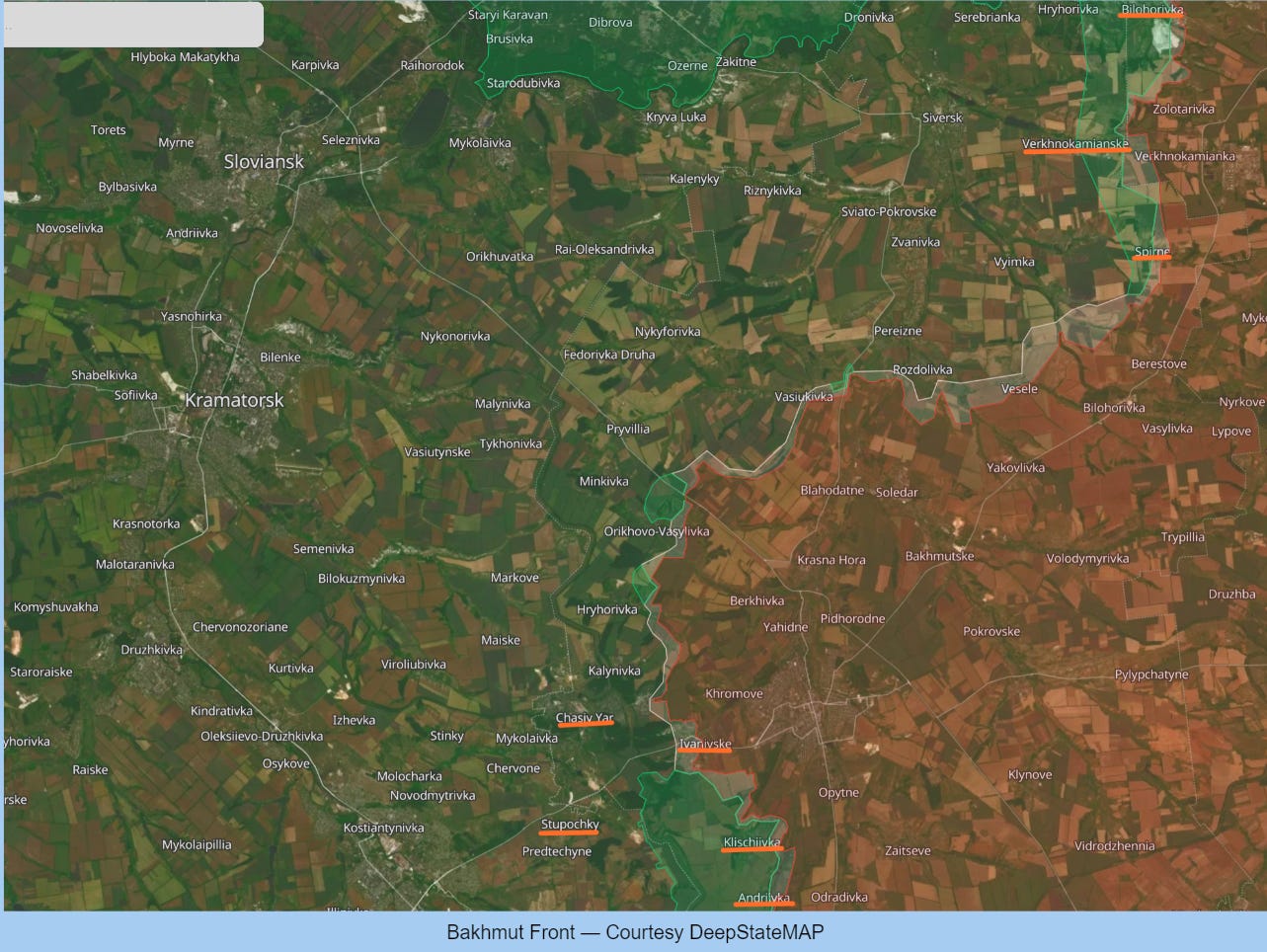The height and width of the screenshot is (952, 1267).
Task: Click the Pidhorodne label
Action: click(x=852, y=618)
